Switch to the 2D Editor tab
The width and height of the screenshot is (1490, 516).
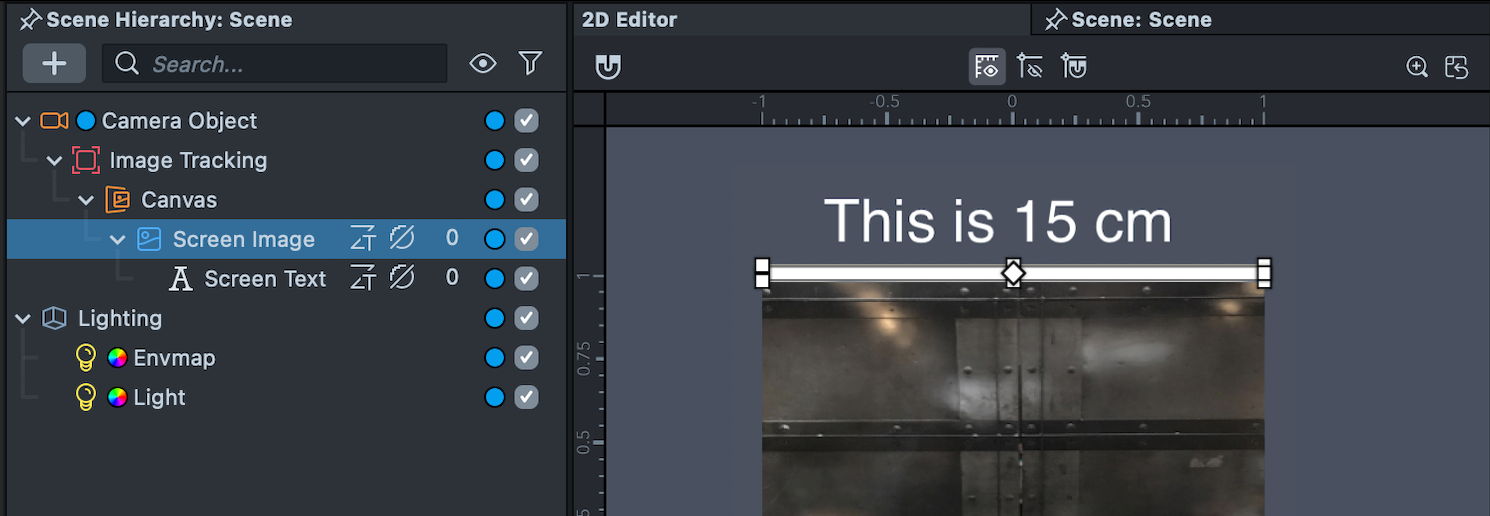pyautogui.click(x=629, y=19)
